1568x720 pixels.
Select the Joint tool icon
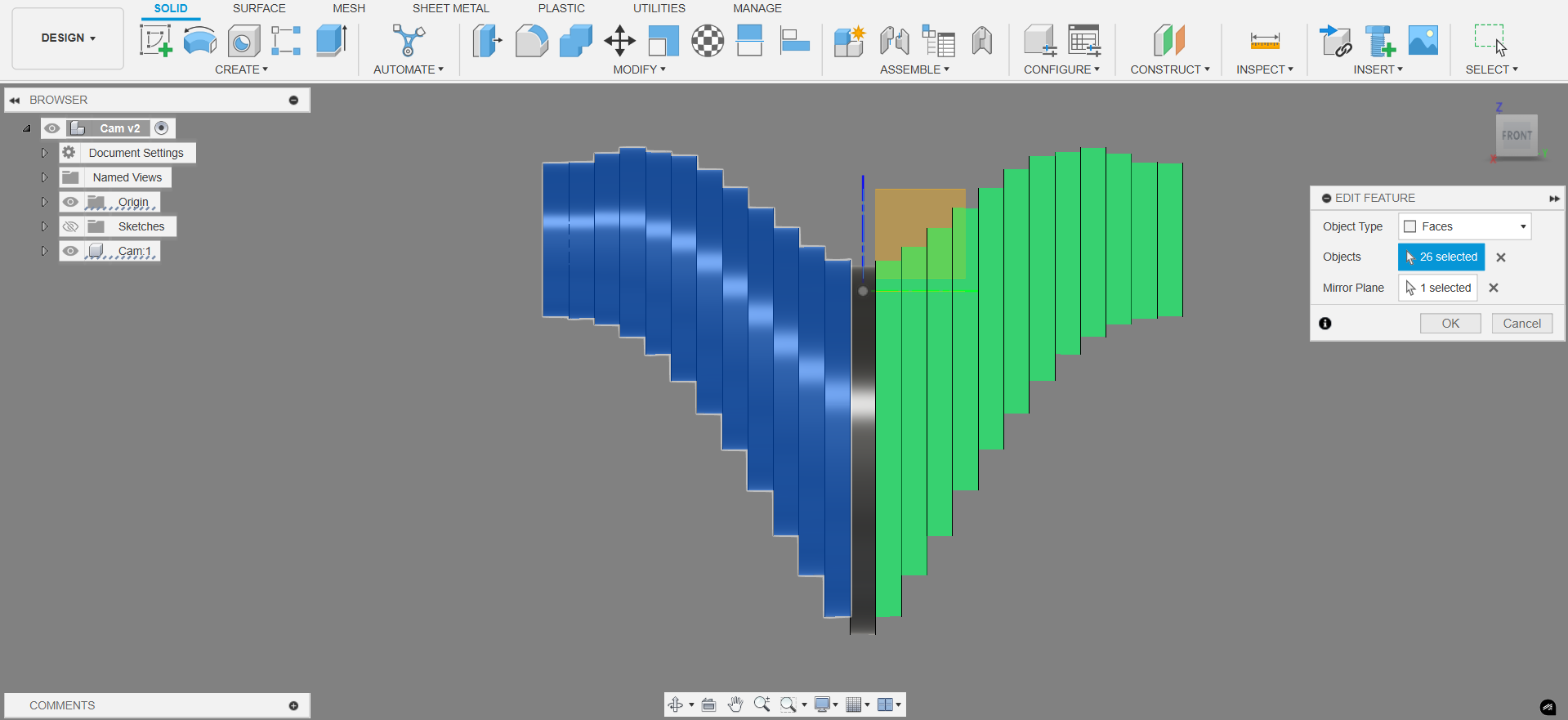coord(894,40)
